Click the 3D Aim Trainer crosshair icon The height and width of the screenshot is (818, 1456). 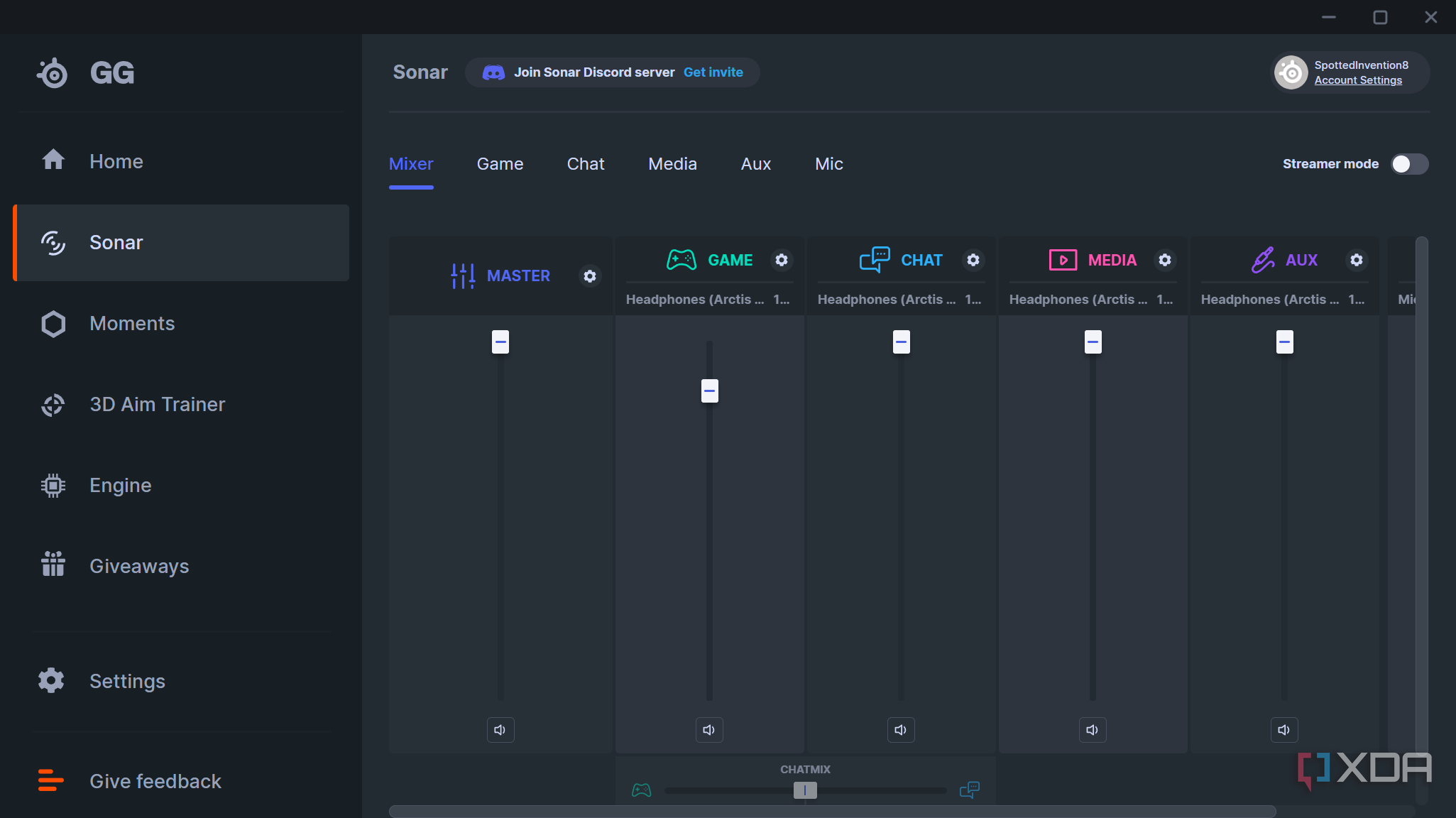53,405
